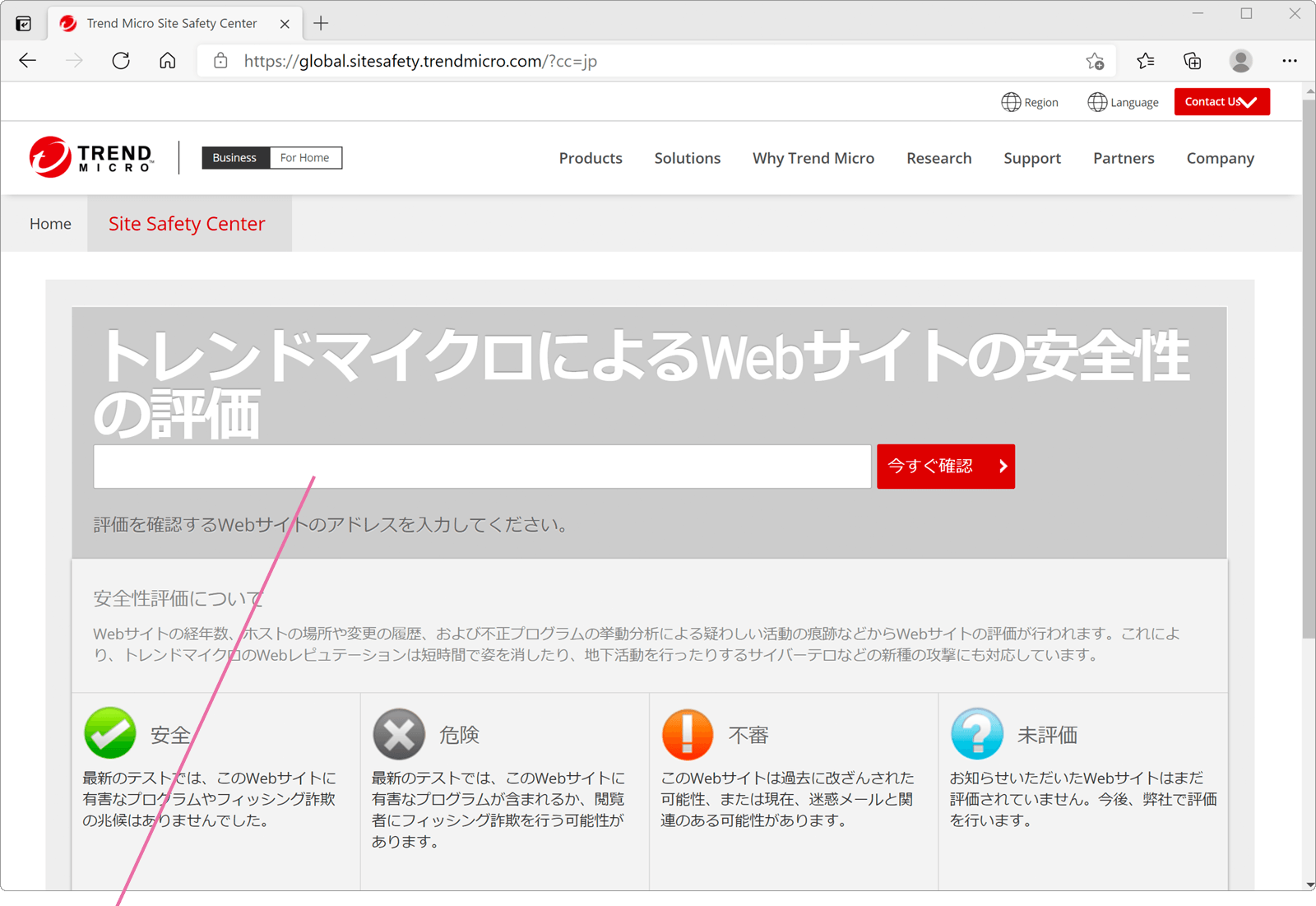
Task: Open the Company menu
Action: (1221, 158)
